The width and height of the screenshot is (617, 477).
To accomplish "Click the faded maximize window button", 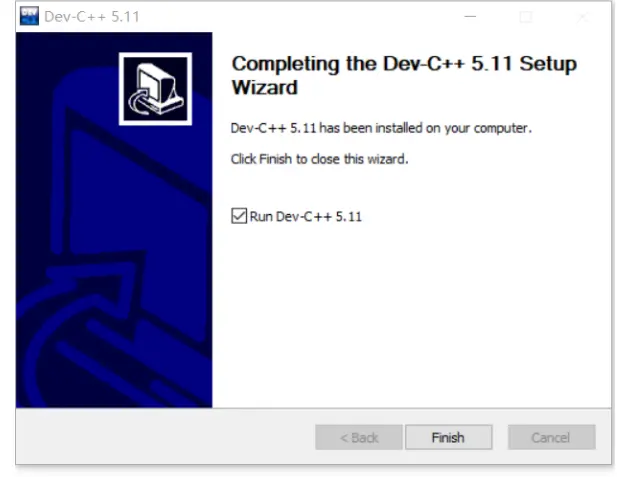I will (x=526, y=17).
